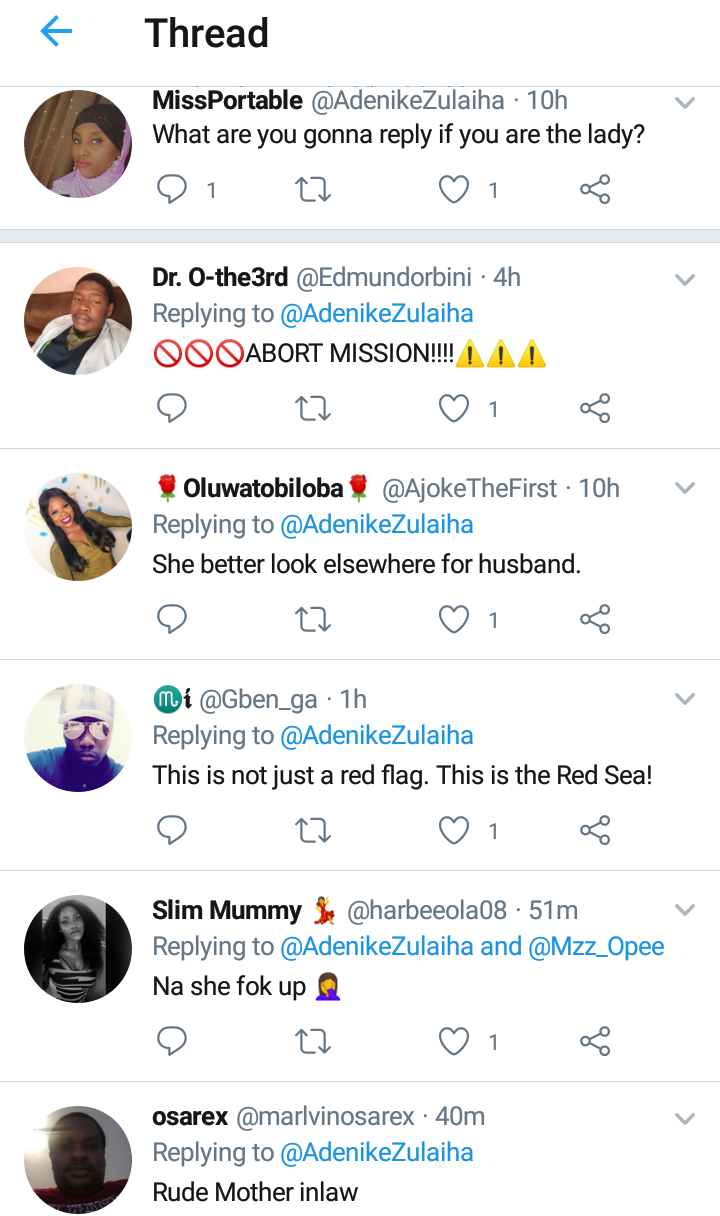Share the Red Sea tweet by @Gben_ga

pyautogui.click(x=595, y=830)
